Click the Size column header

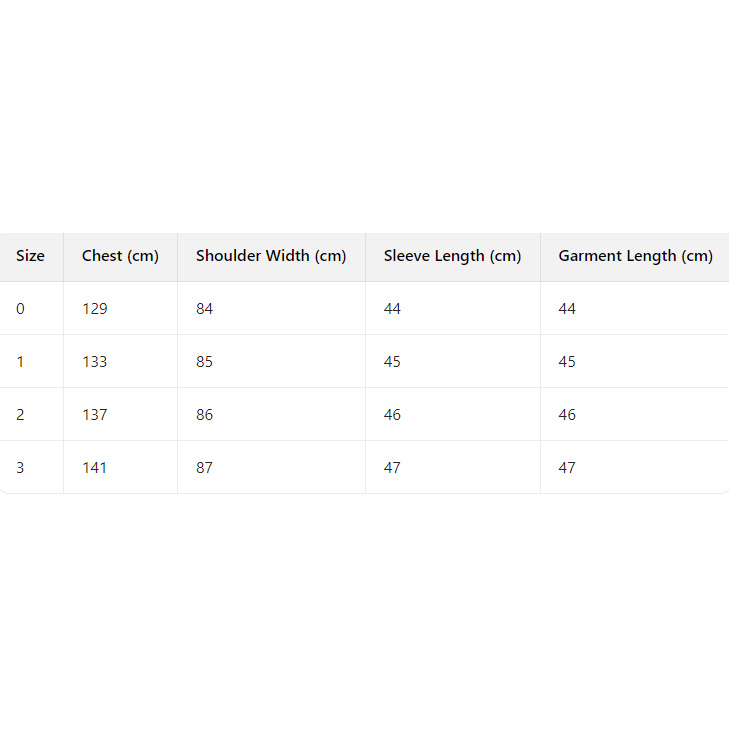30,256
